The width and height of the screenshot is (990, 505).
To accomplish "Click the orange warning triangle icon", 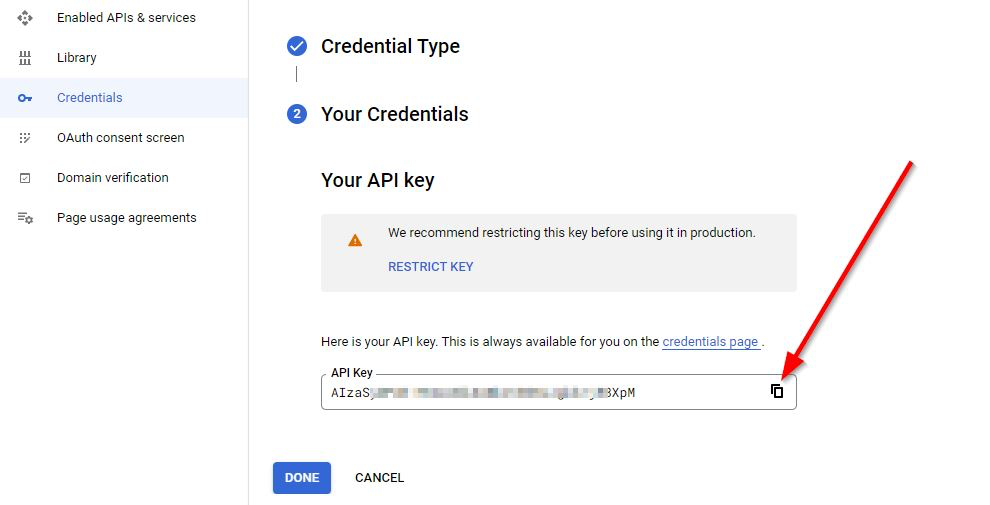I will (x=355, y=240).
